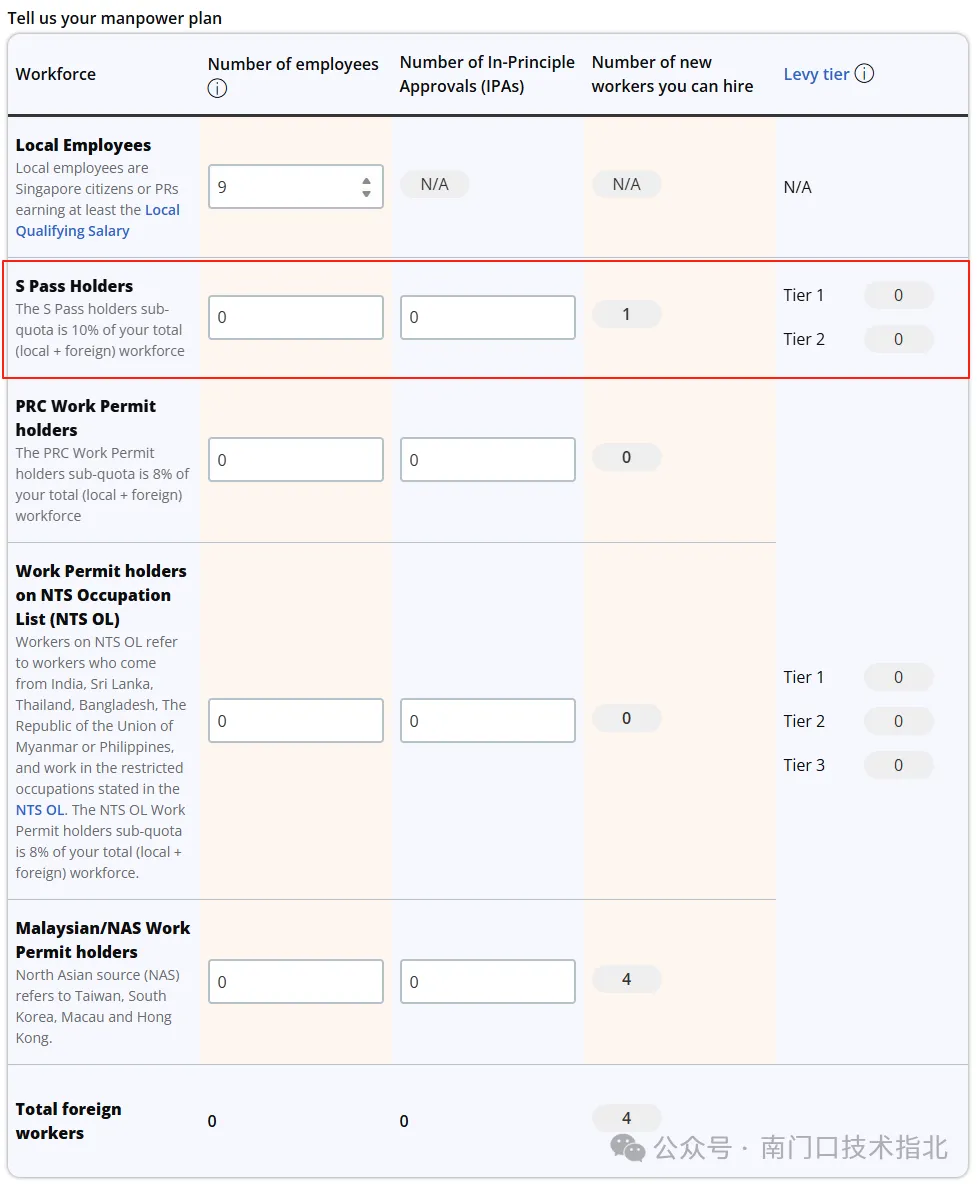Open the NTS OL link
The width and height of the screenshot is (978, 1186).
40,810
